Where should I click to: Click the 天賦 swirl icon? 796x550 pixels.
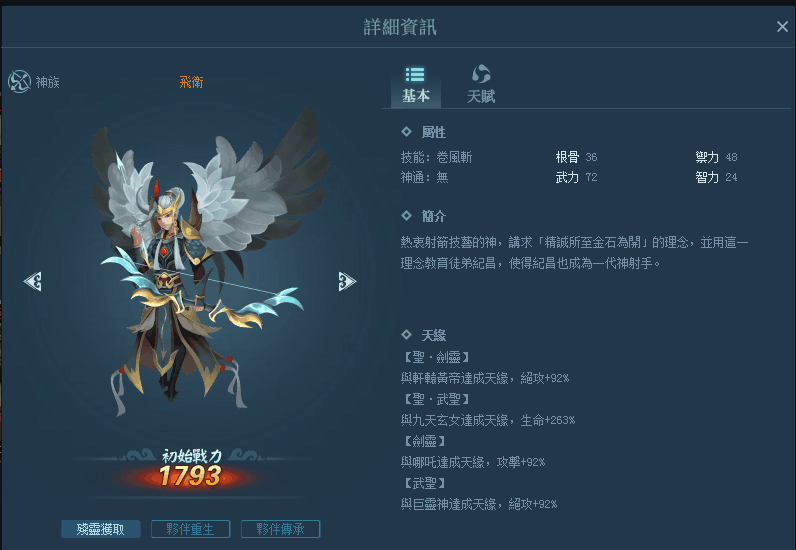481,74
